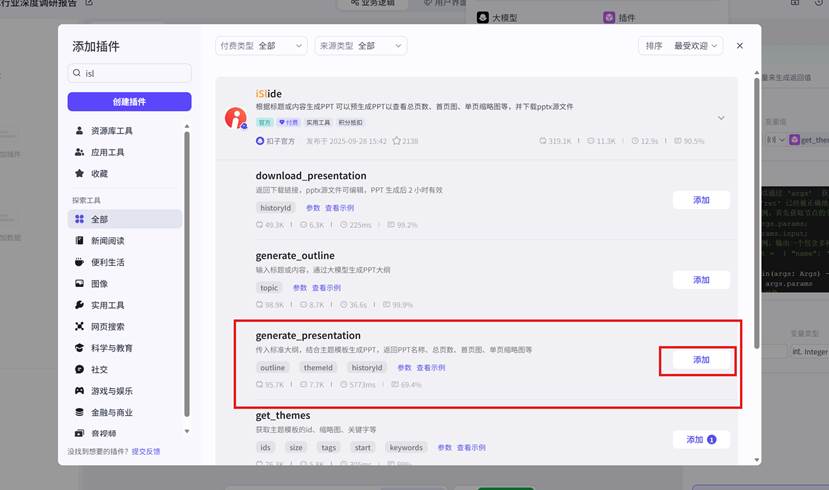Viewport: 829px width, 490px height.
Task: Click the generate_outline tool title
Action: [295, 256]
